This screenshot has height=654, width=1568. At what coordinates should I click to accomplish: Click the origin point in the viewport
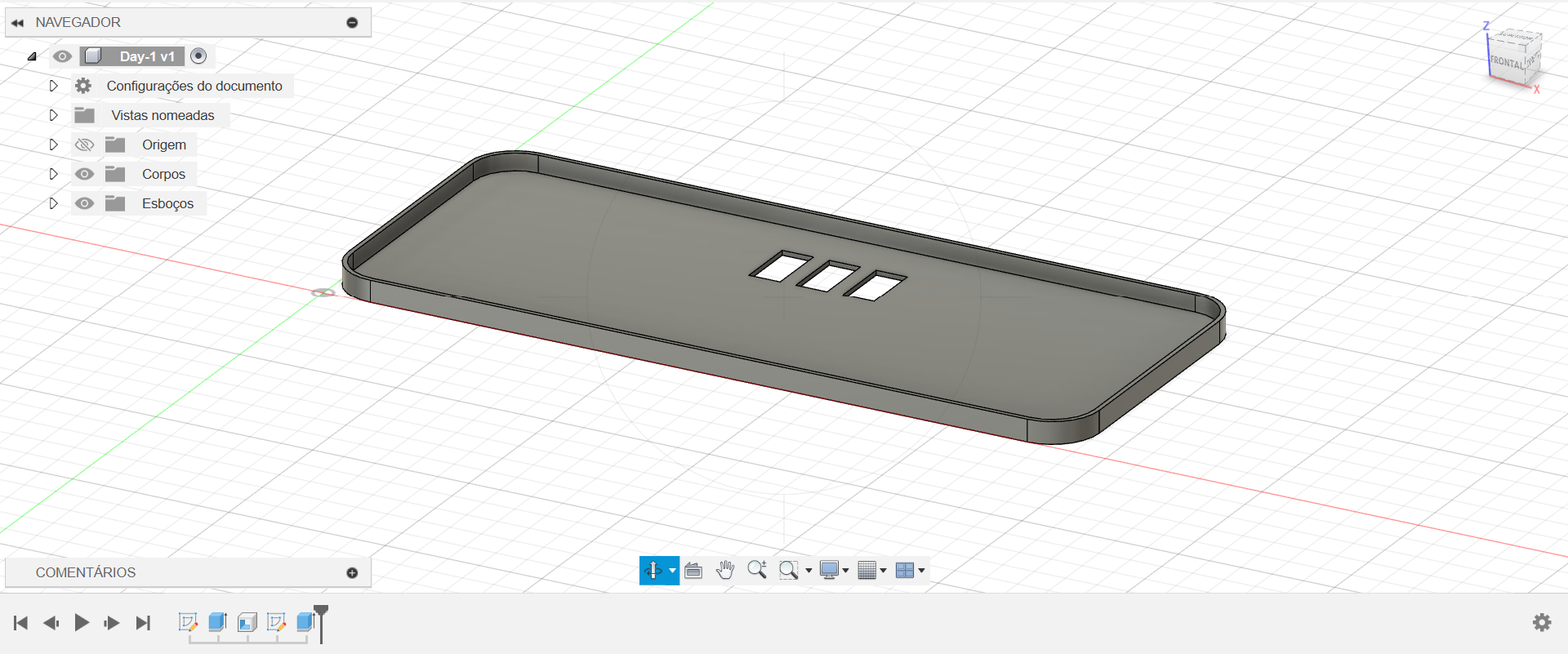click(323, 292)
